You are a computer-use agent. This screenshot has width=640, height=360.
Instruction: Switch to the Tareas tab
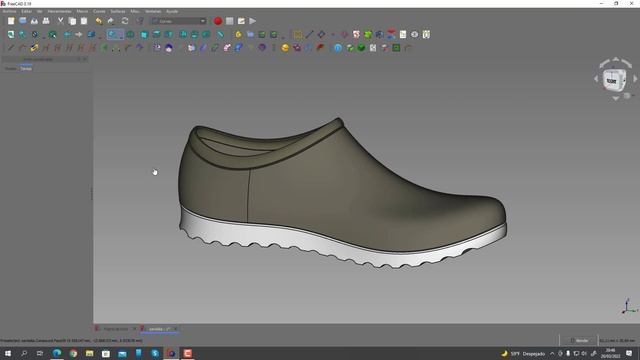tap(26, 69)
